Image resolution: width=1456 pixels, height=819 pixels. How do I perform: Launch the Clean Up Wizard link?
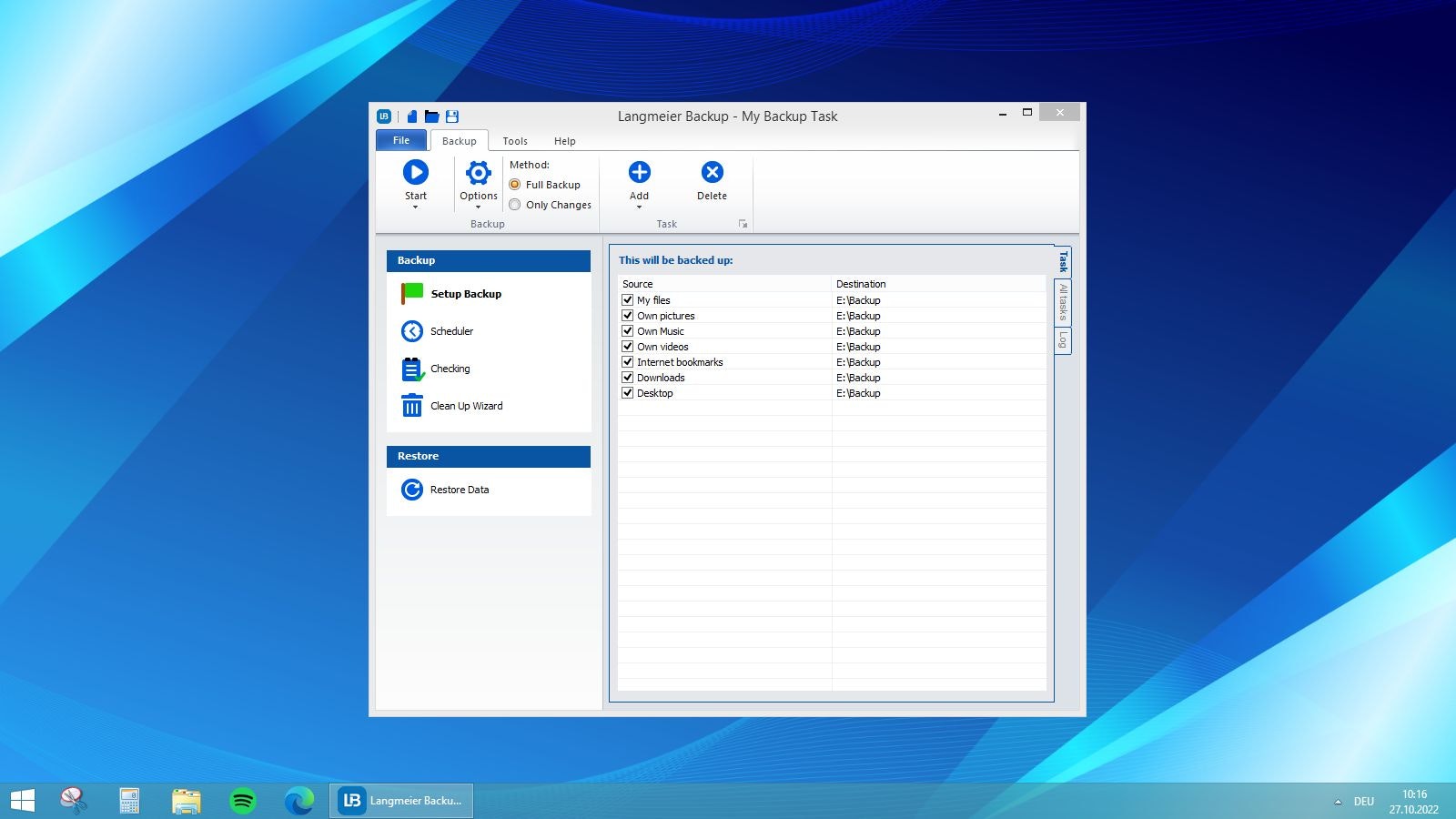click(467, 406)
